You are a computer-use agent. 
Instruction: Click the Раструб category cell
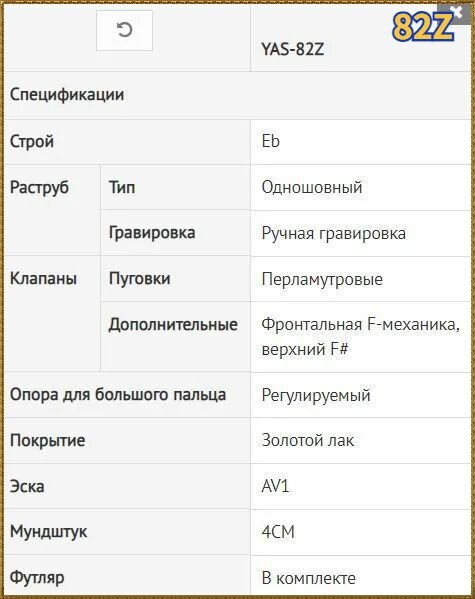[x=52, y=210]
